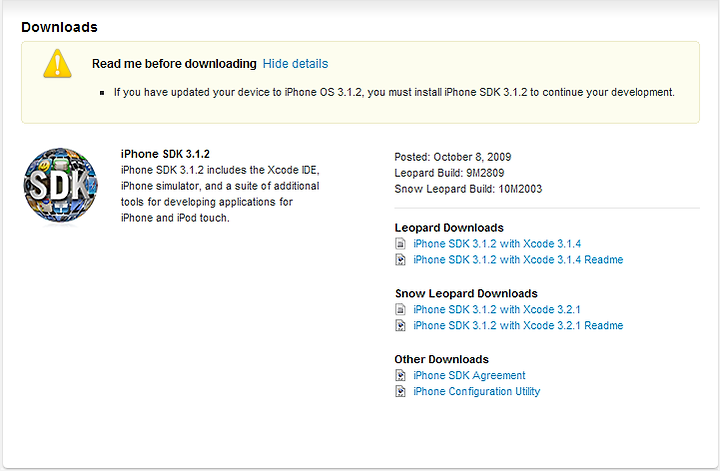Click document icon beside Xcode 3.2.1 Readme
This screenshot has width=720, height=471.
(x=400, y=325)
